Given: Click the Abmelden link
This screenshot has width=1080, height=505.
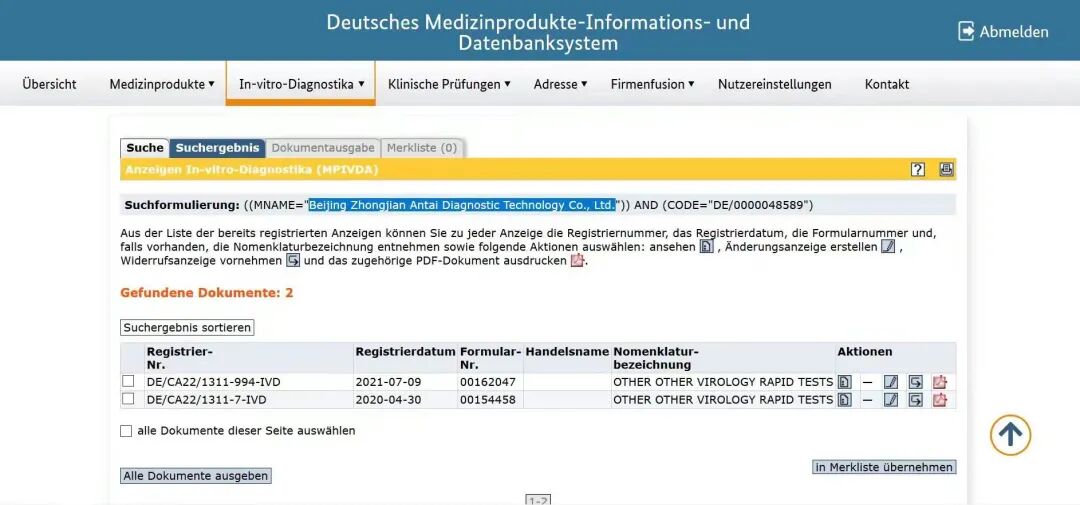Looking at the screenshot, I should click(x=1014, y=32).
